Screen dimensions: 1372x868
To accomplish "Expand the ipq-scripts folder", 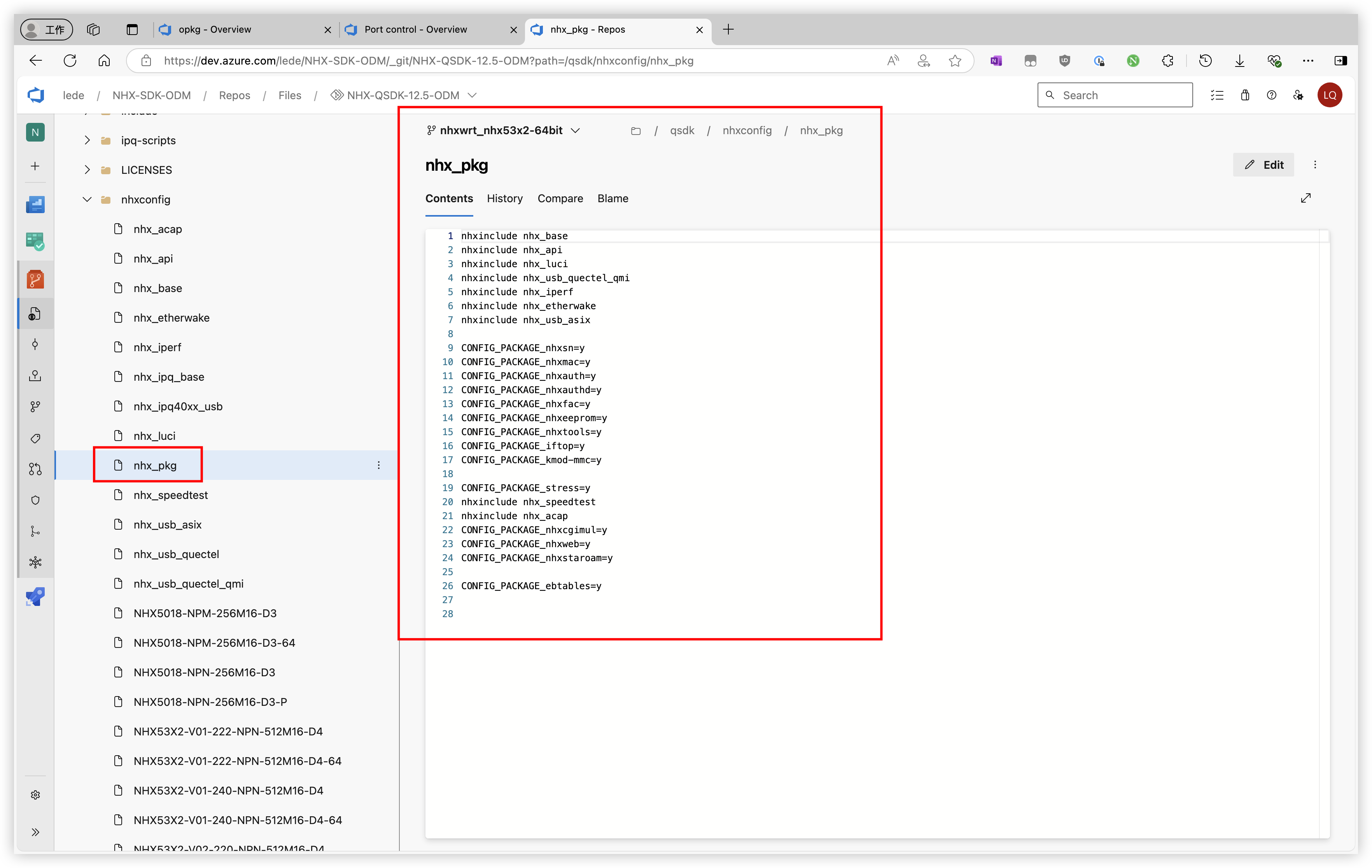I will (x=87, y=140).
